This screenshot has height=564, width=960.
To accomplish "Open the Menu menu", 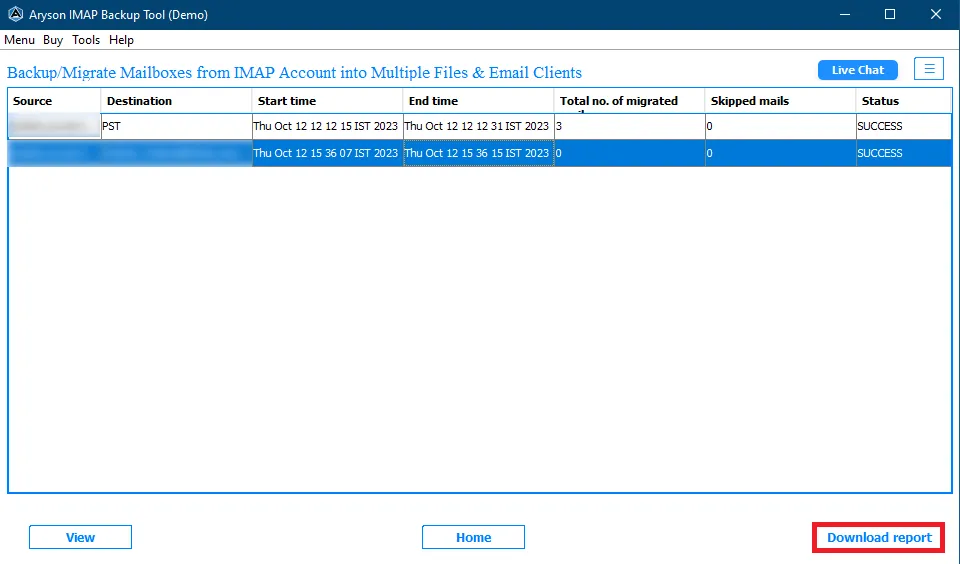I will (x=19, y=40).
